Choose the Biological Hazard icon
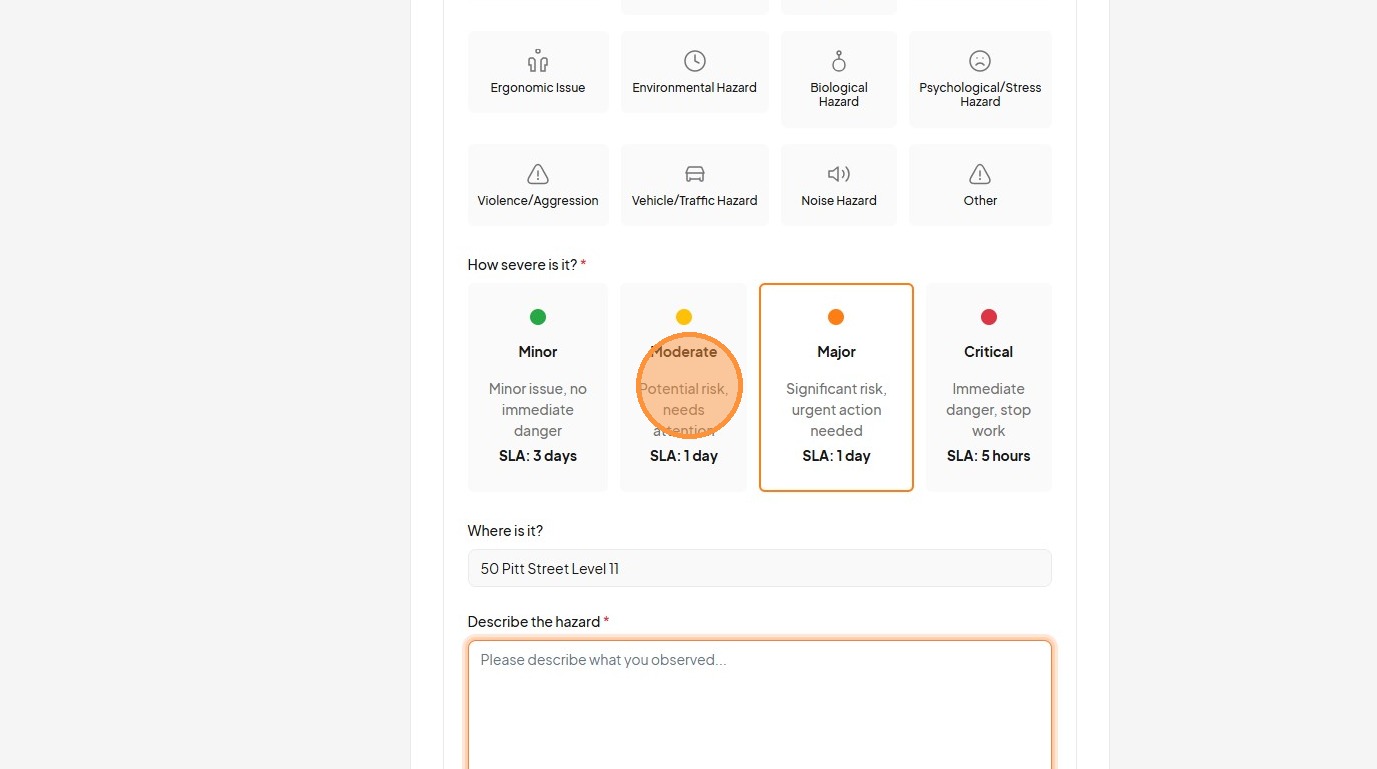The width and height of the screenshot is (1377, 769). click(x=839, y=61)
